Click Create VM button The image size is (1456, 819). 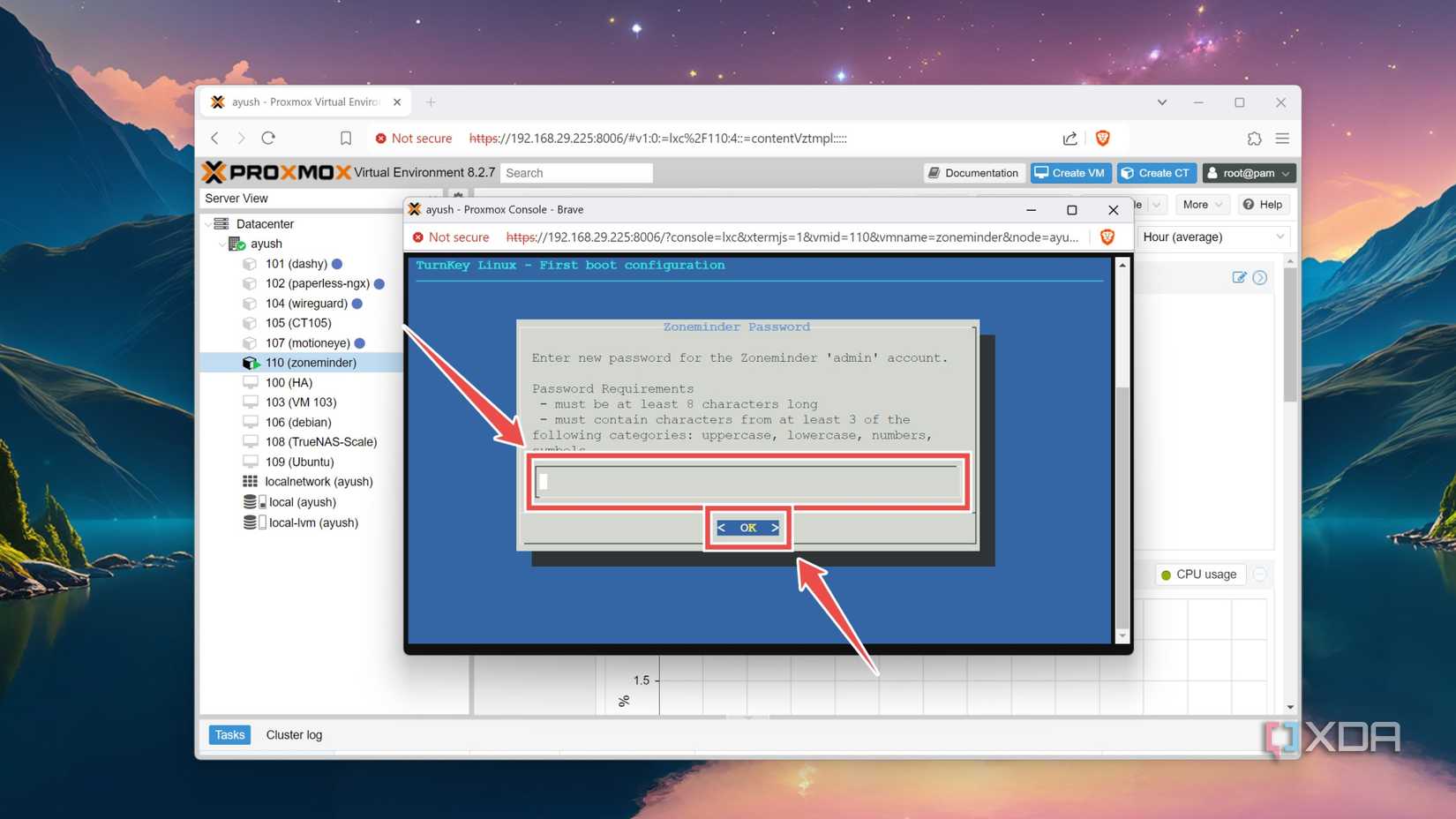pos(1069,173)
